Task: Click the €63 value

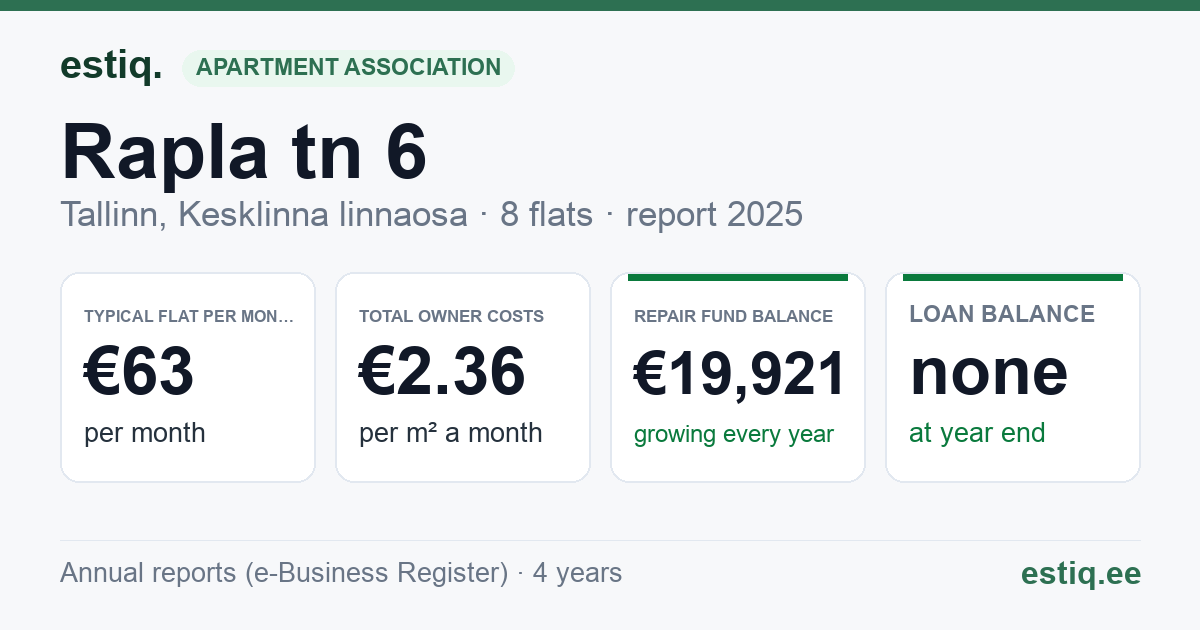Action: pos(139,373)
